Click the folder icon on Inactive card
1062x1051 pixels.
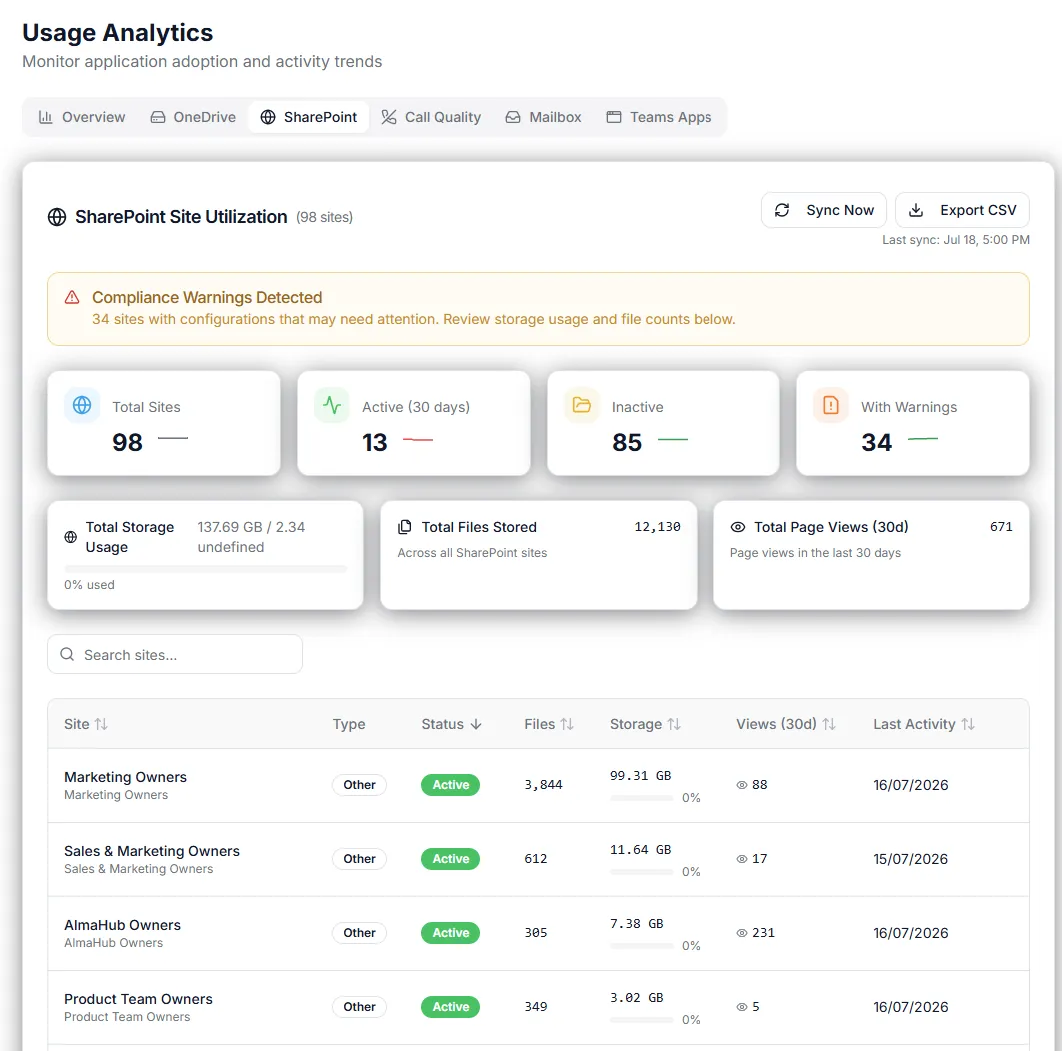582,405
